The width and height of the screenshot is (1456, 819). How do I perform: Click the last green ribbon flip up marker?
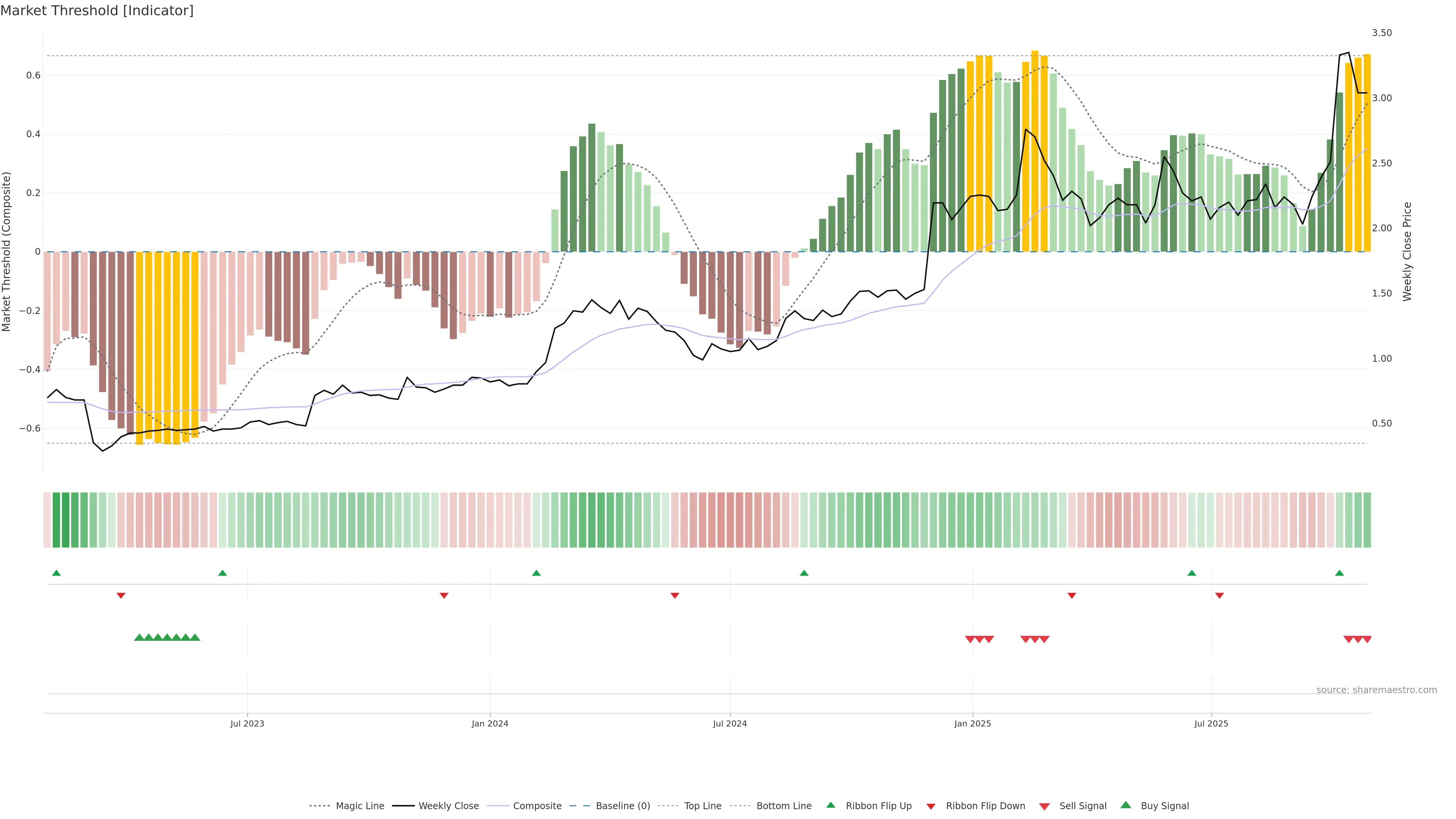(x=1339, y=573)
